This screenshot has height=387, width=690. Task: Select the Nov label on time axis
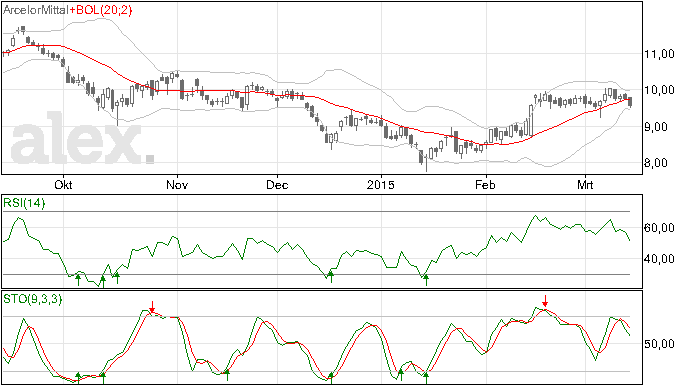(177, 185)
